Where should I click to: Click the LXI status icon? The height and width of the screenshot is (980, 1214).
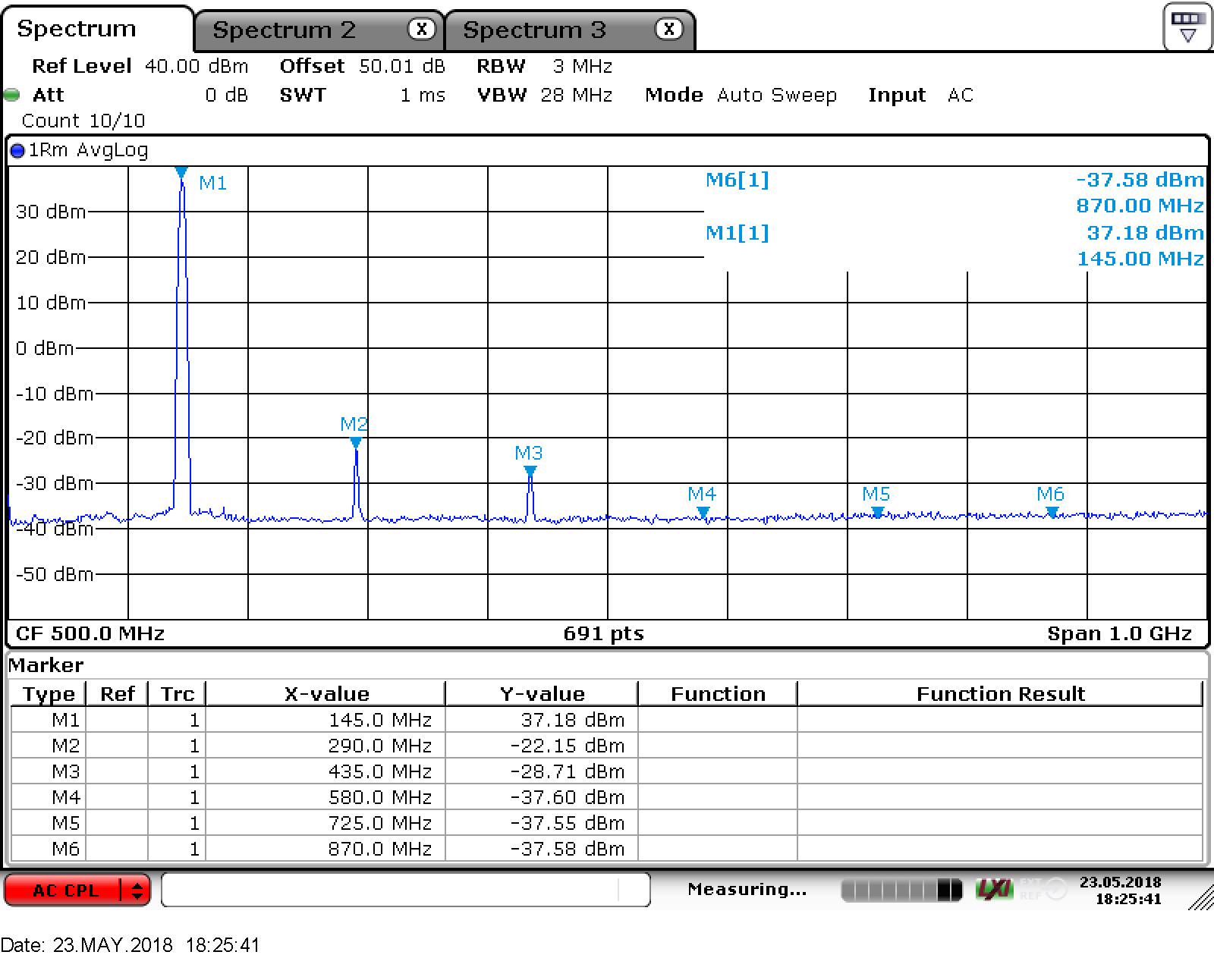tap(994, 889)
